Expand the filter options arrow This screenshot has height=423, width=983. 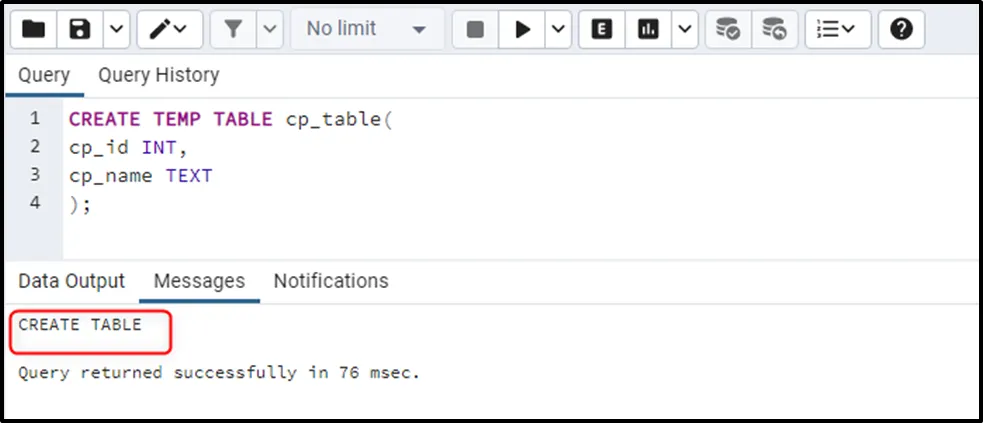click(x=270, y=30)
